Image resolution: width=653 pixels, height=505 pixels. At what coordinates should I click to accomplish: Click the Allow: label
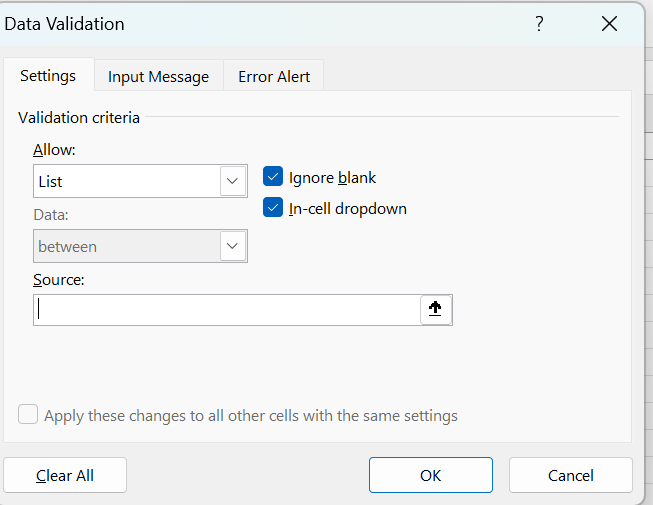pyautogui.click(x=54, y=150)
